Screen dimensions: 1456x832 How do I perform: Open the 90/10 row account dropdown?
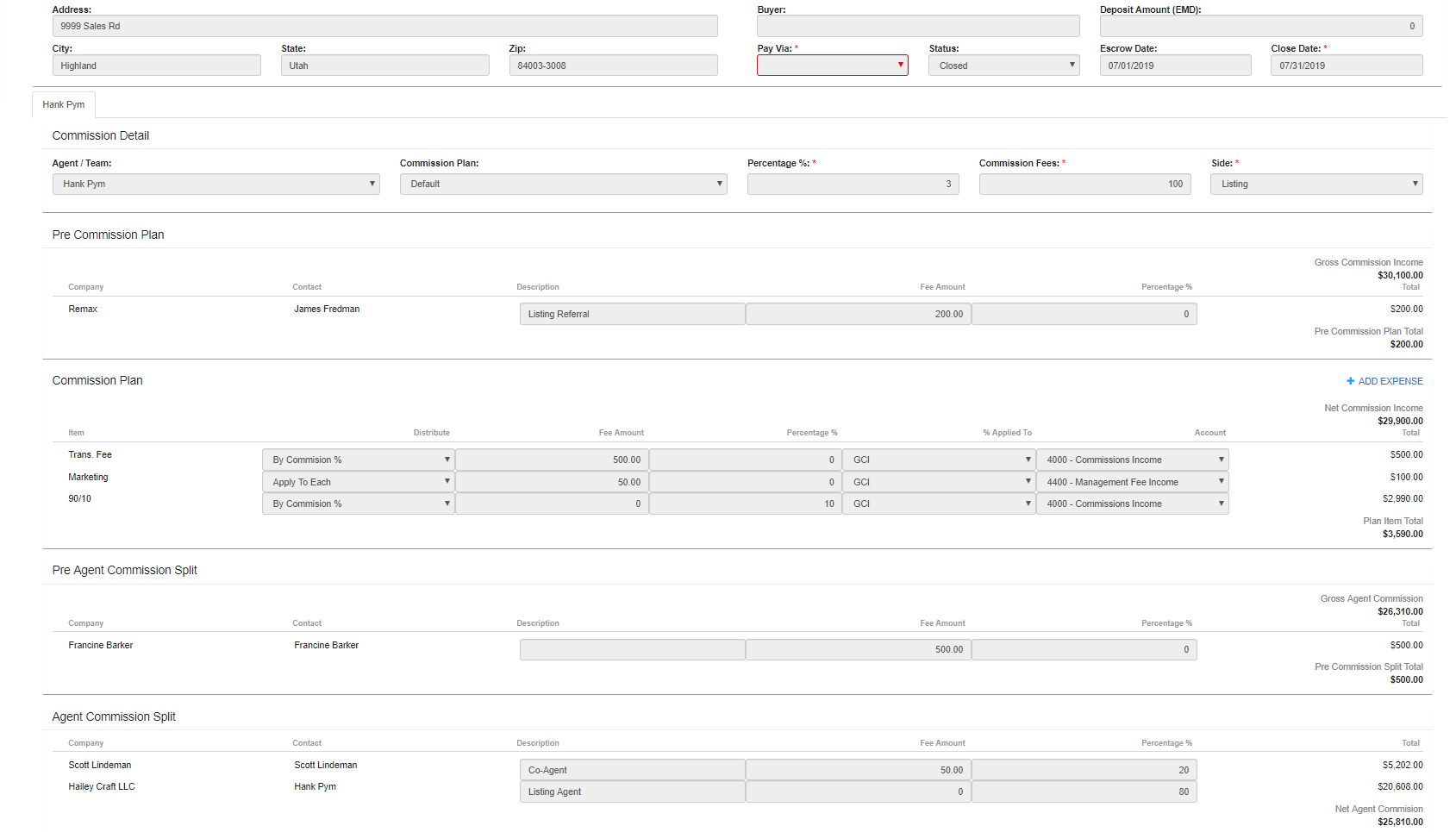[1132, 504]
